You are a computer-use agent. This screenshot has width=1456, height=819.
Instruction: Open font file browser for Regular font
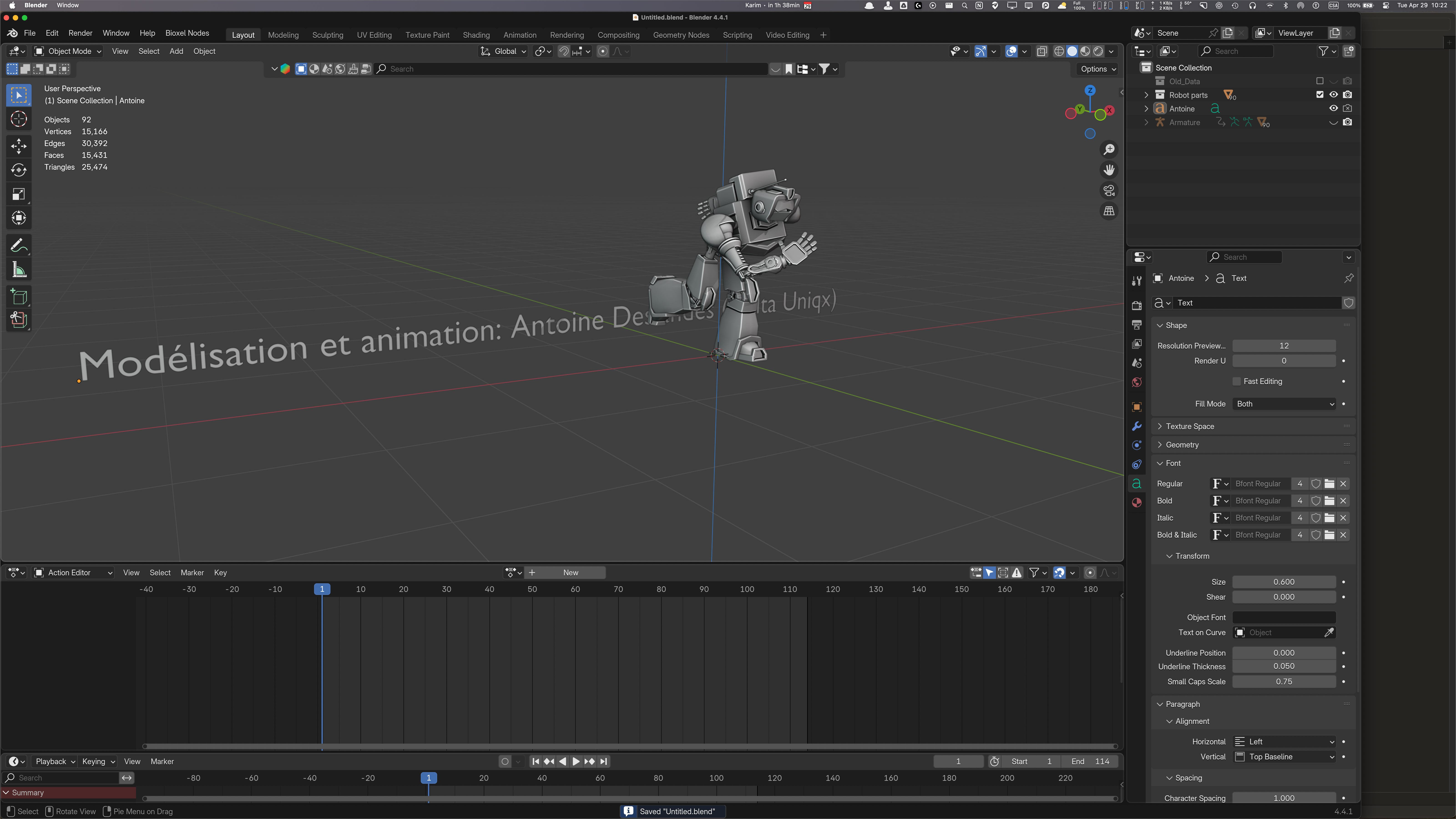point(1329,484)
